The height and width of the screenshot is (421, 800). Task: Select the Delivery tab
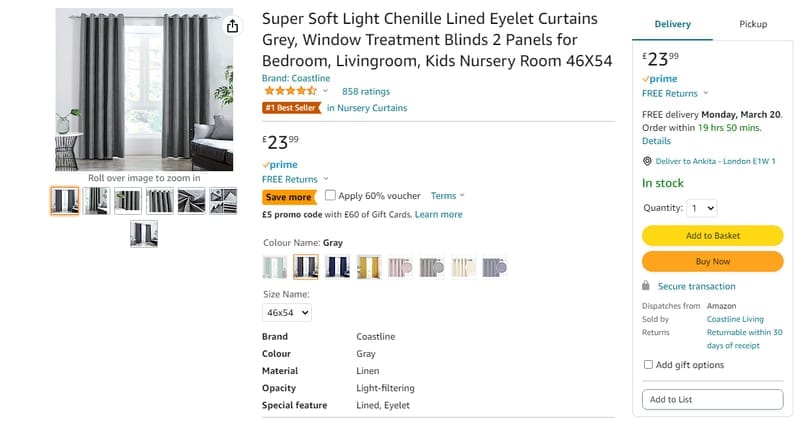672,24
